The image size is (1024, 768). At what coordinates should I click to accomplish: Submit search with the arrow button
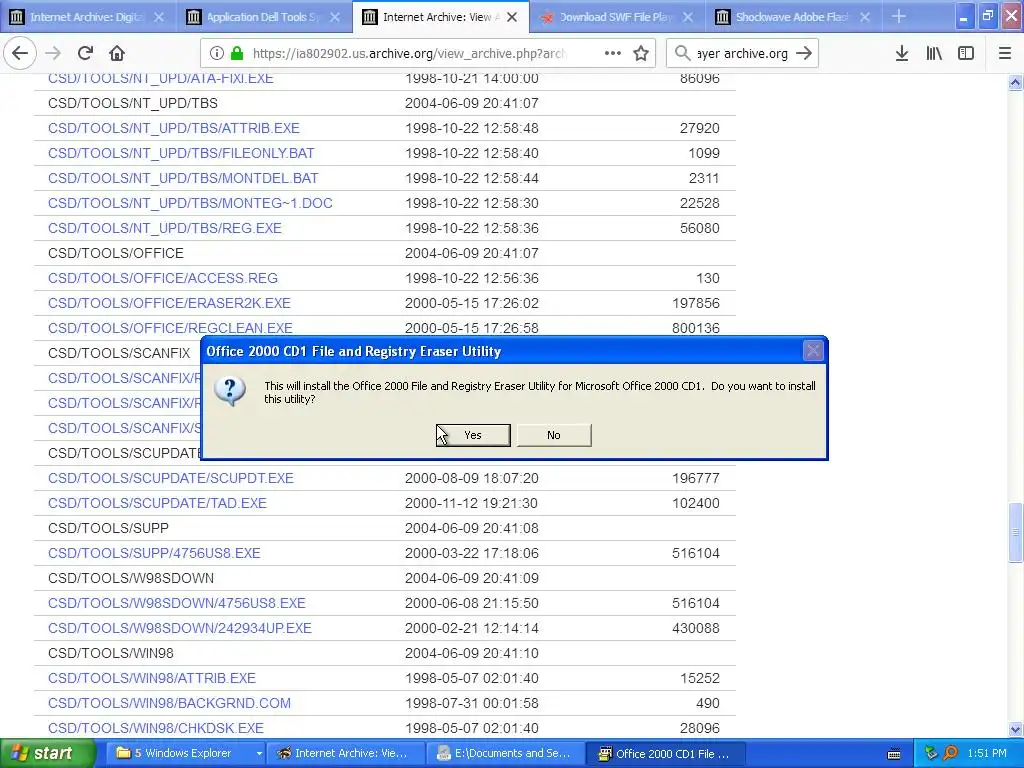(805, 54)
